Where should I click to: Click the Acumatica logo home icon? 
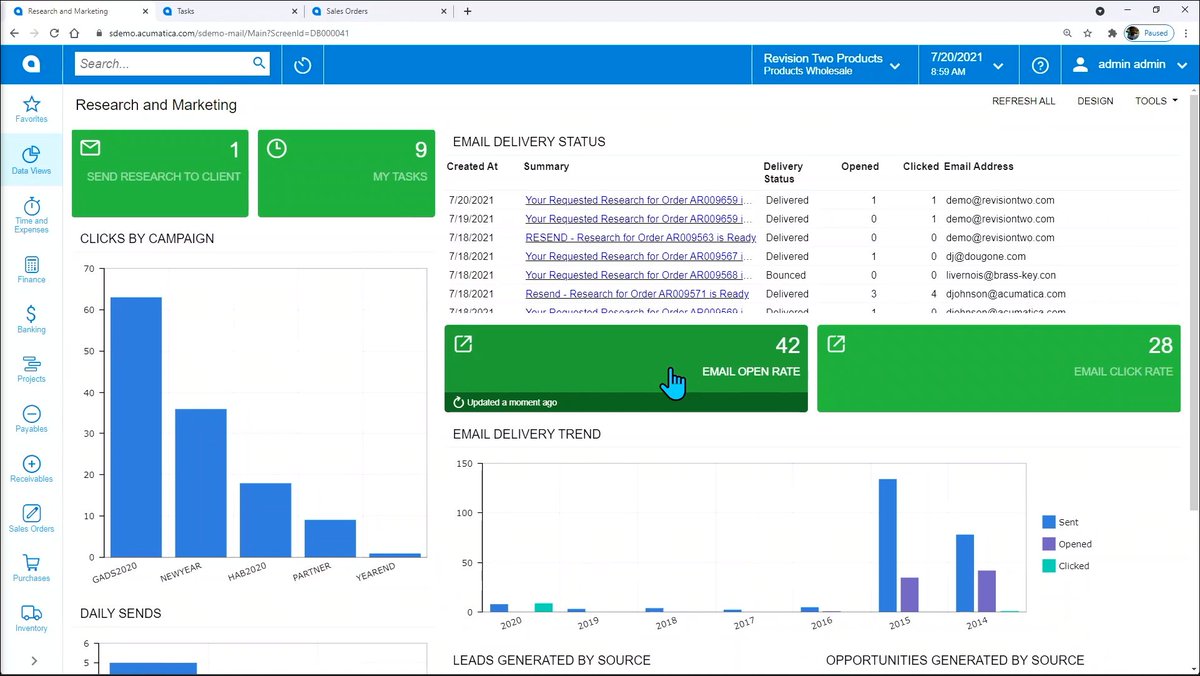click(x=31, y=65)
